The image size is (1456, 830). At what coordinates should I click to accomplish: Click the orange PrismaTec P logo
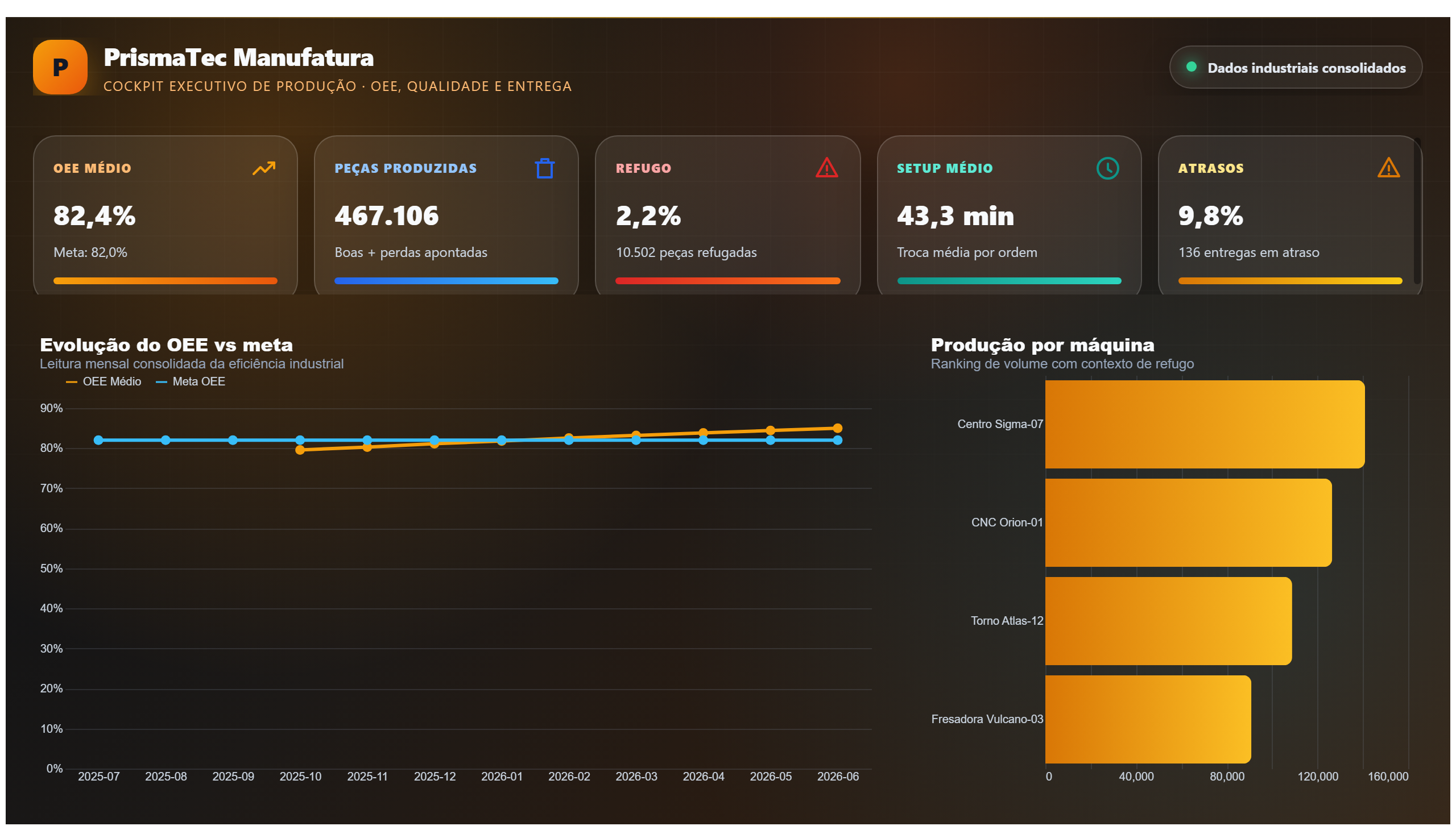point(60,67)
